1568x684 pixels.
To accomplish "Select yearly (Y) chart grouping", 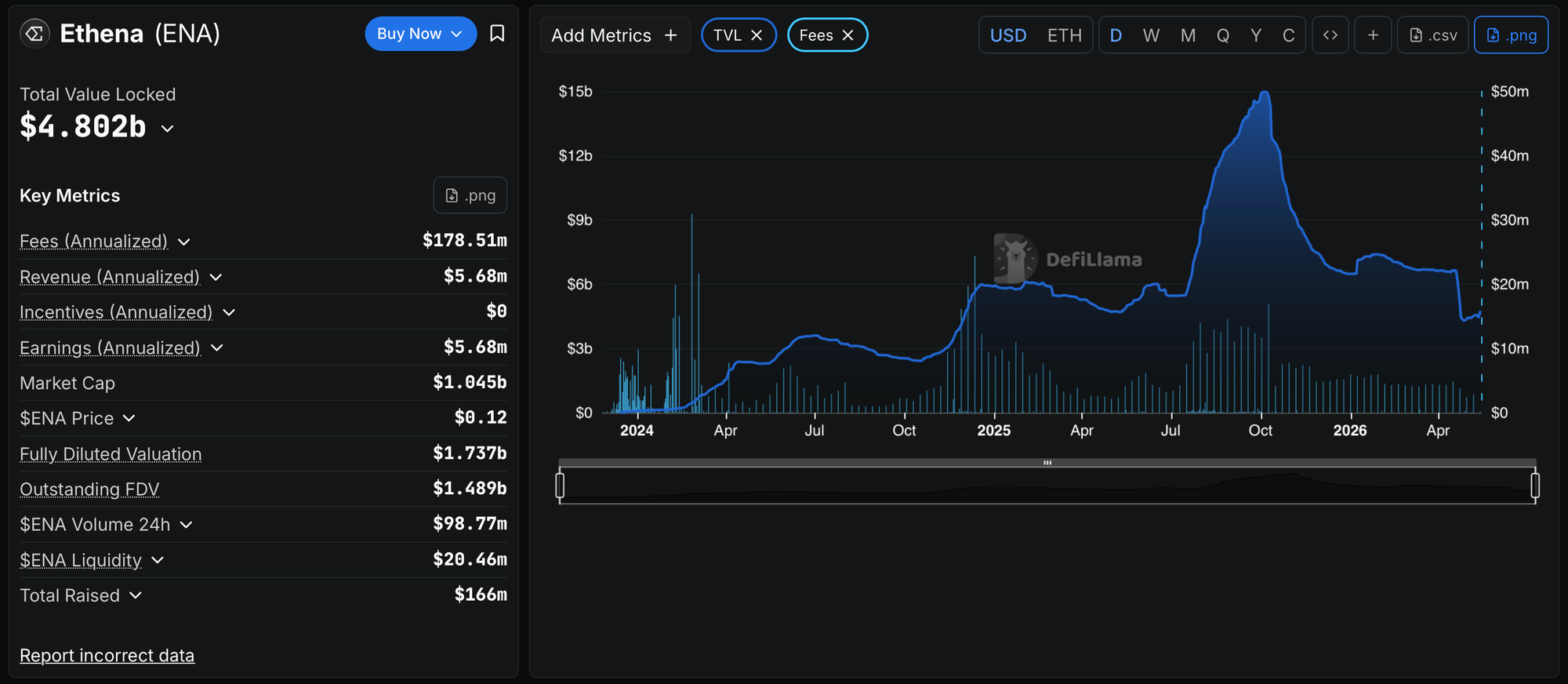I will coord(1256,35).
